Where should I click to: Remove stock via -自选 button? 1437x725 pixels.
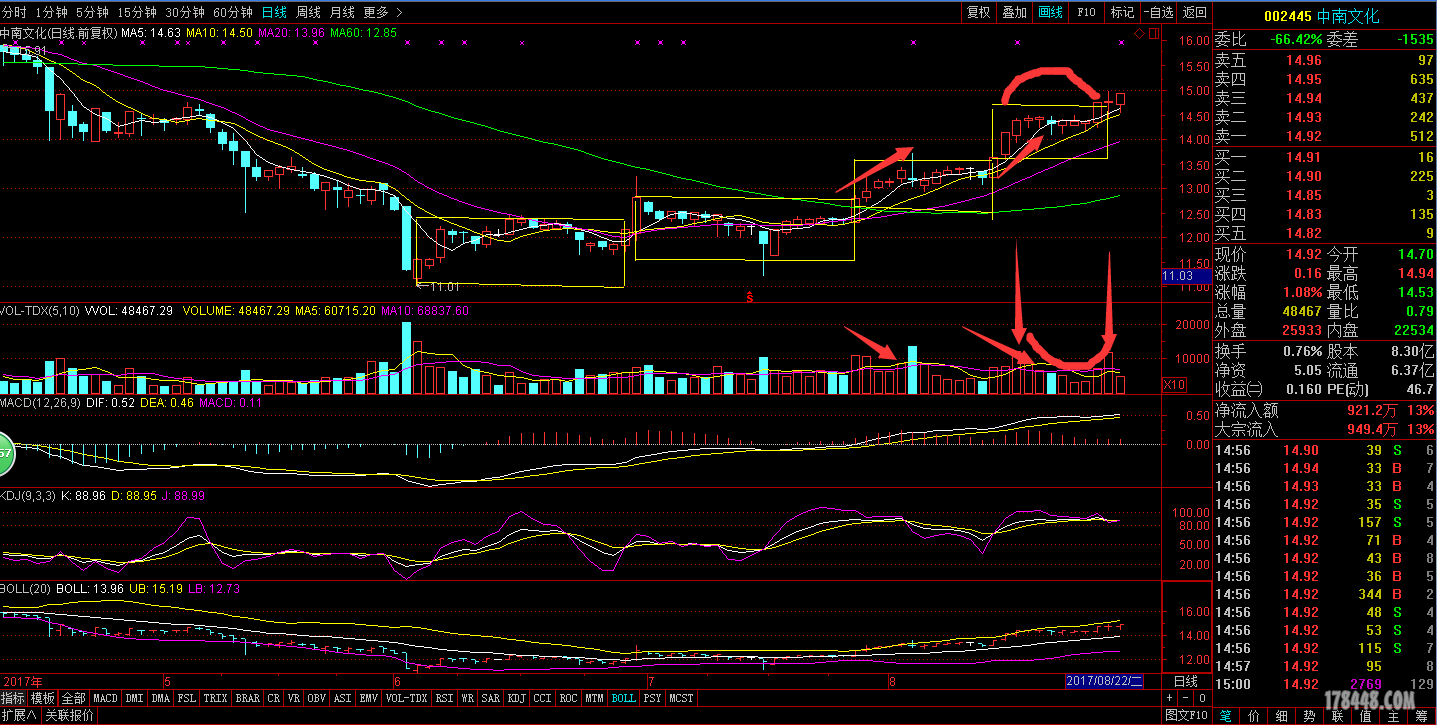(1157, 12)
